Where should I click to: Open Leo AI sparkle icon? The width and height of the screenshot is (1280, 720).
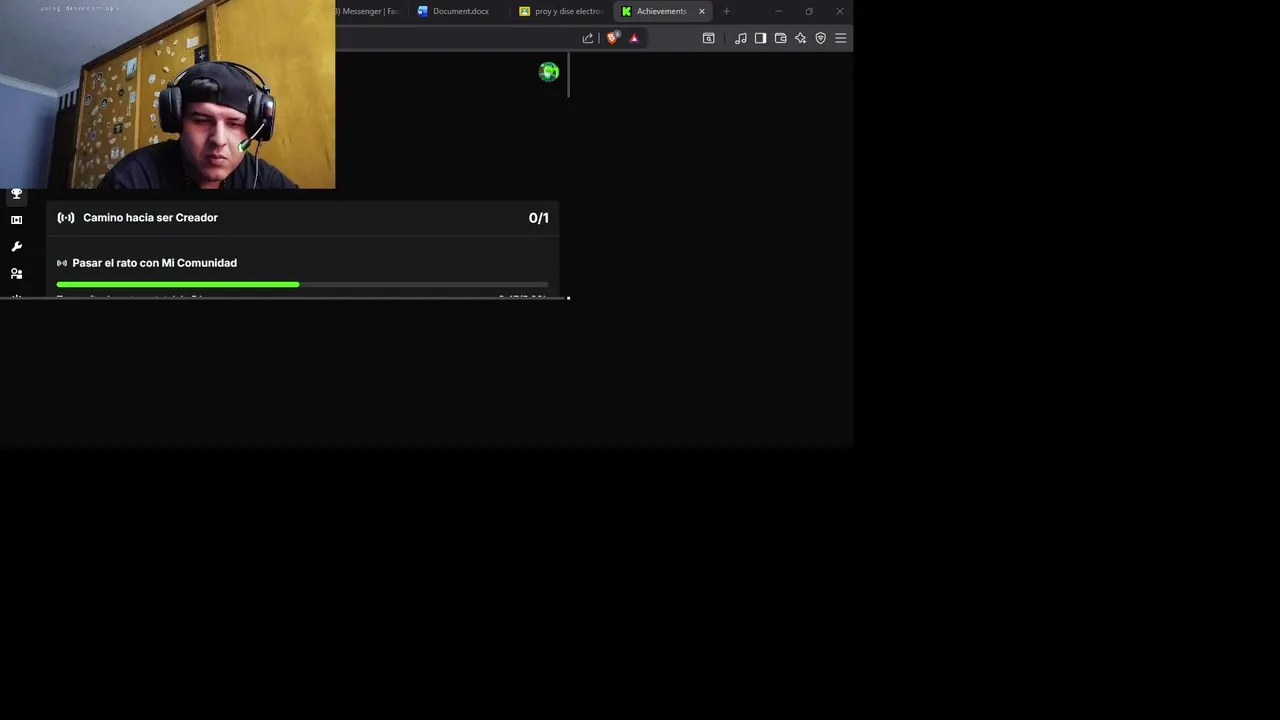point(800,38)
